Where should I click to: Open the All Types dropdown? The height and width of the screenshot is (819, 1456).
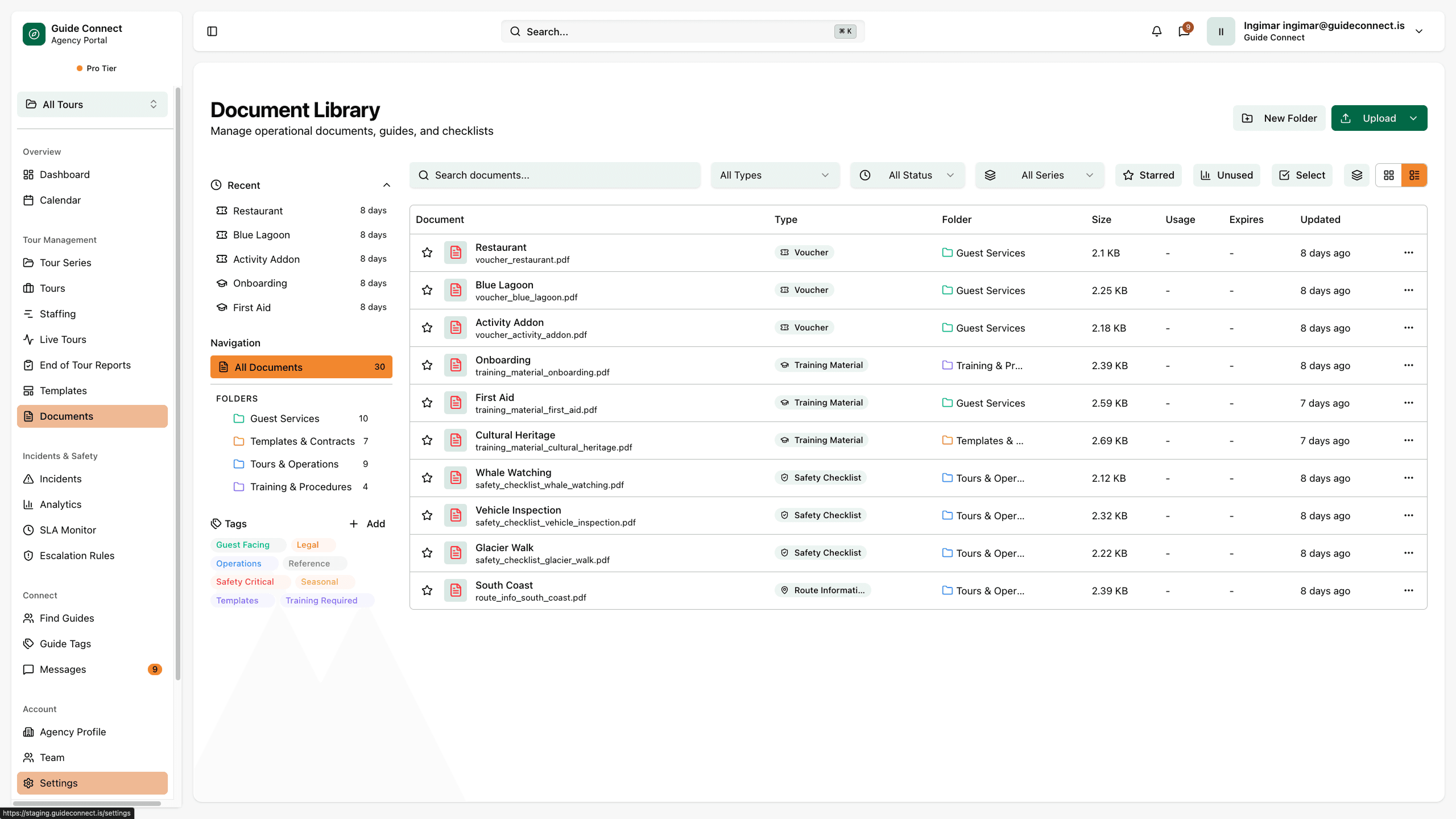pyautogui.click(x=774, y=175)
